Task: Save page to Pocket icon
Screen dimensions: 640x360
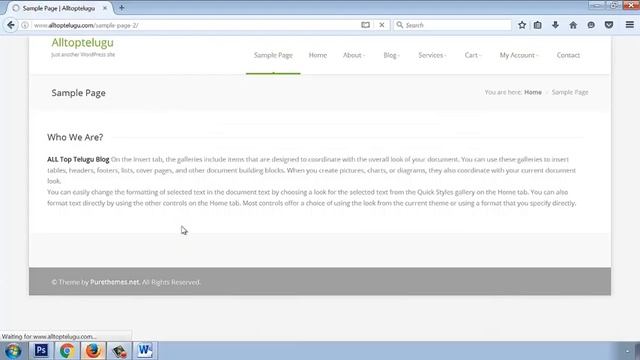Action: coord(609,25)
